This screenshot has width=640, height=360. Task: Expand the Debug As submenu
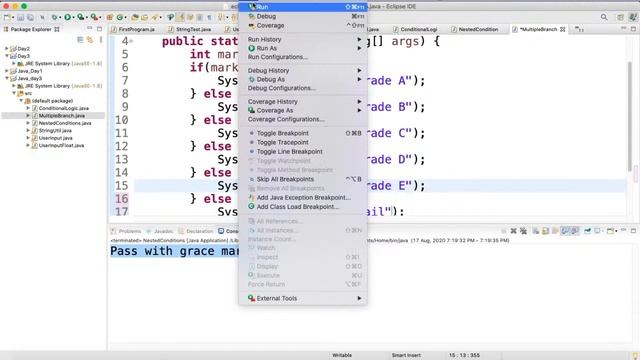(x=303, y=79)
